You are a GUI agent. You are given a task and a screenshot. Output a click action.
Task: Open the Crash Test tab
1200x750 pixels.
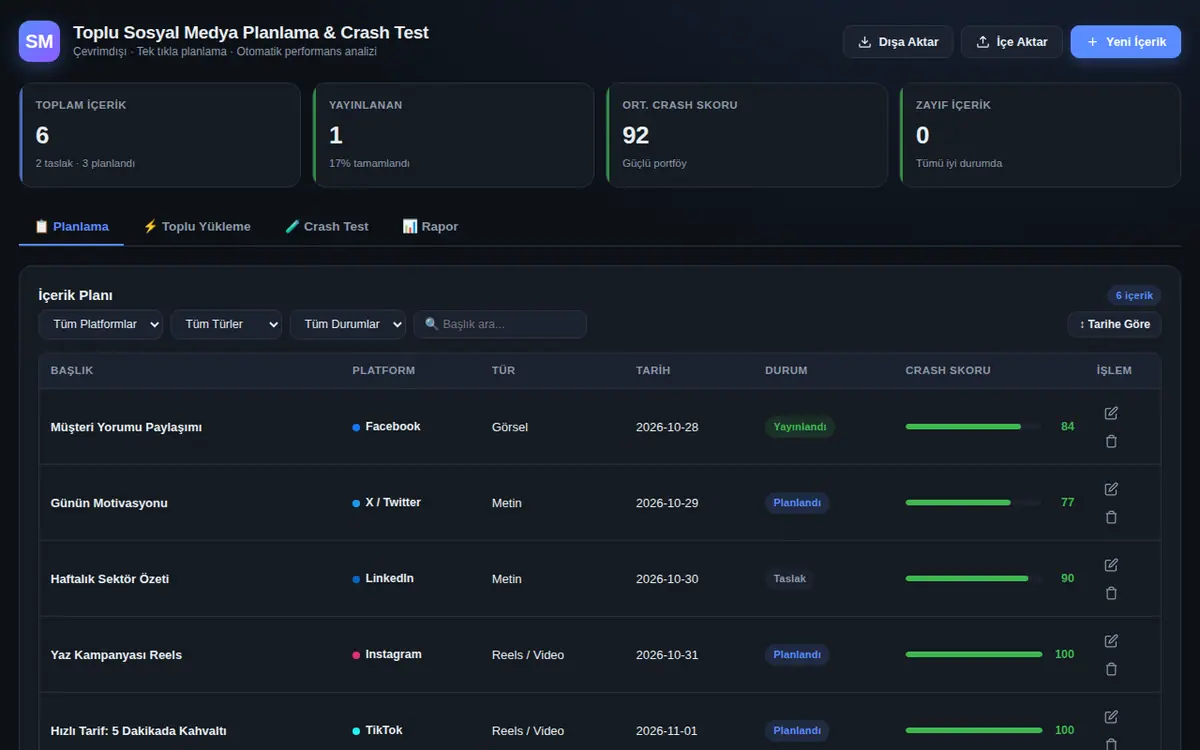(327, 227)
